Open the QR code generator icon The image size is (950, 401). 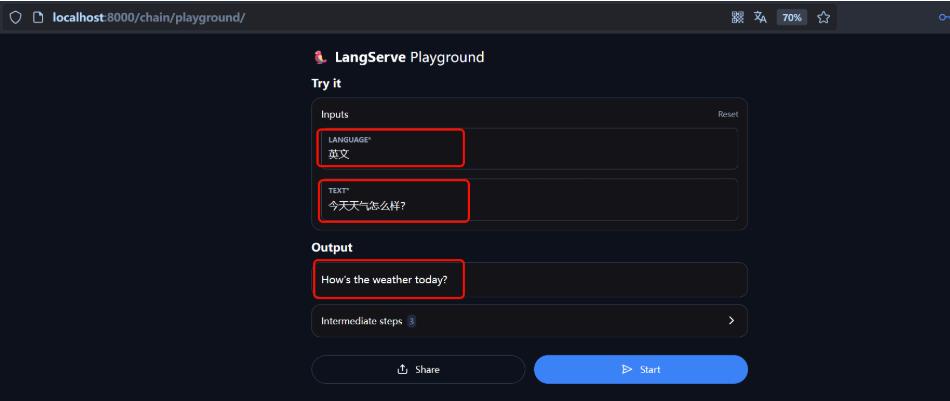737,18
